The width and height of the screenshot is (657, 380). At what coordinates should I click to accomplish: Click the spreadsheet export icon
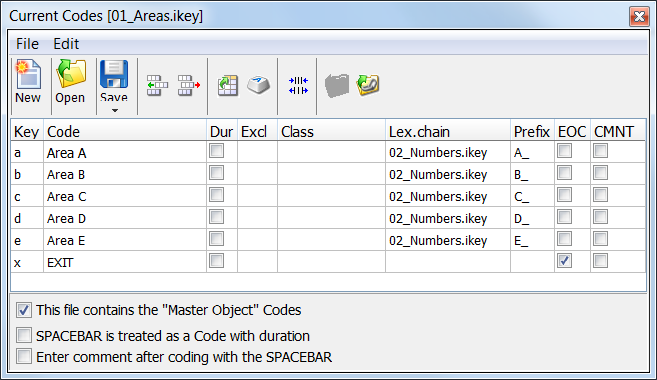point(228,85)
